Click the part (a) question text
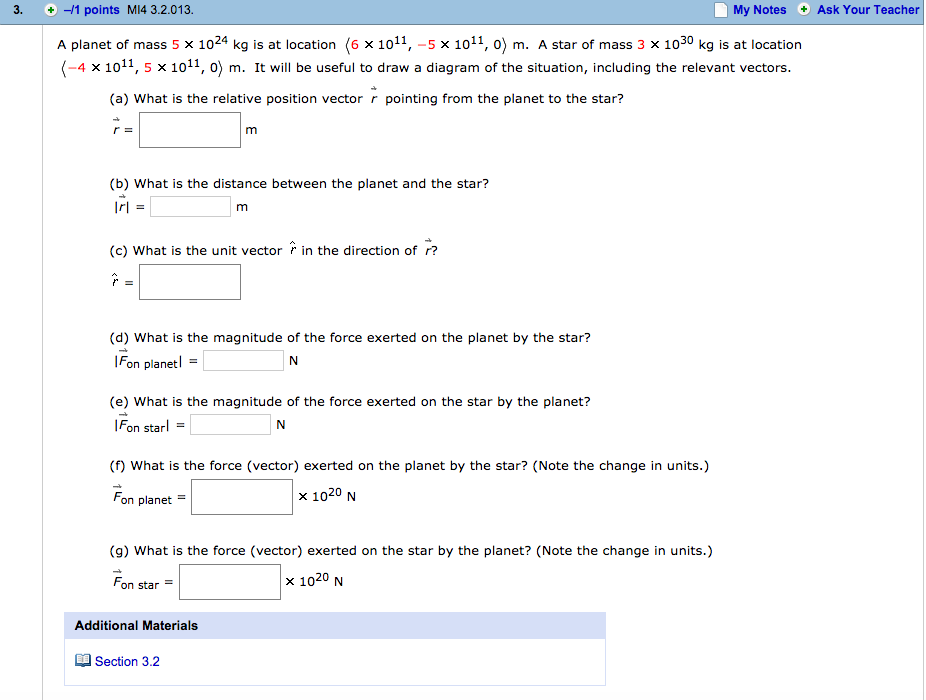926x700 pixels. click(x=366, y=99)
